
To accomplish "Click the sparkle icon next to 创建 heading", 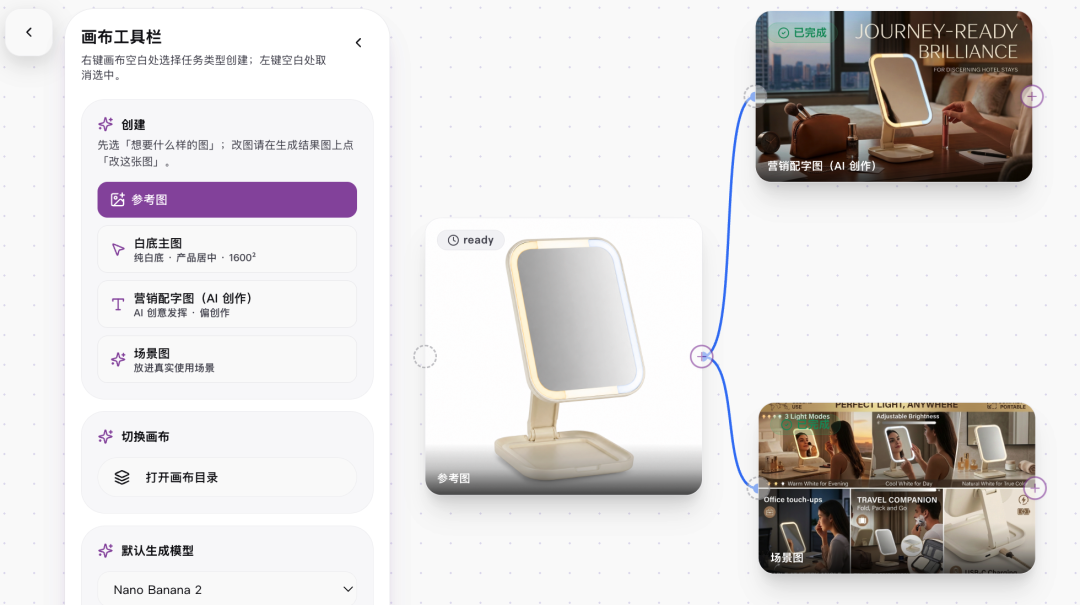I will tap(105, 125).
